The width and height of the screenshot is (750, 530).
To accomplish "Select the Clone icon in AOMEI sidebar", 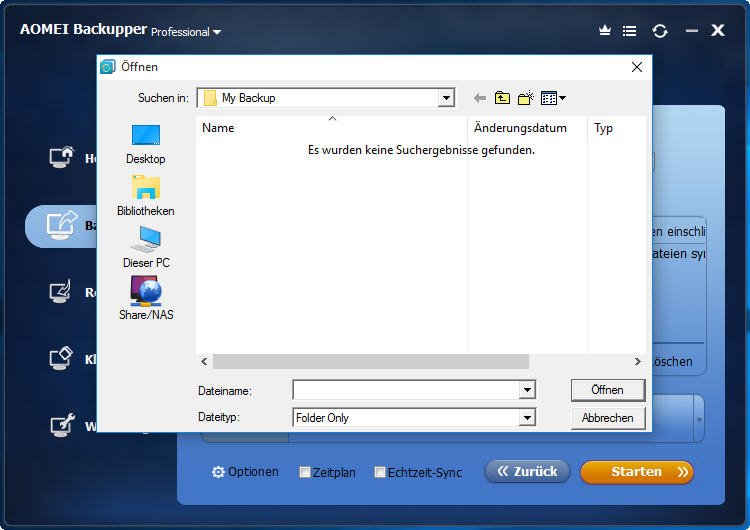I will [61, 358].
